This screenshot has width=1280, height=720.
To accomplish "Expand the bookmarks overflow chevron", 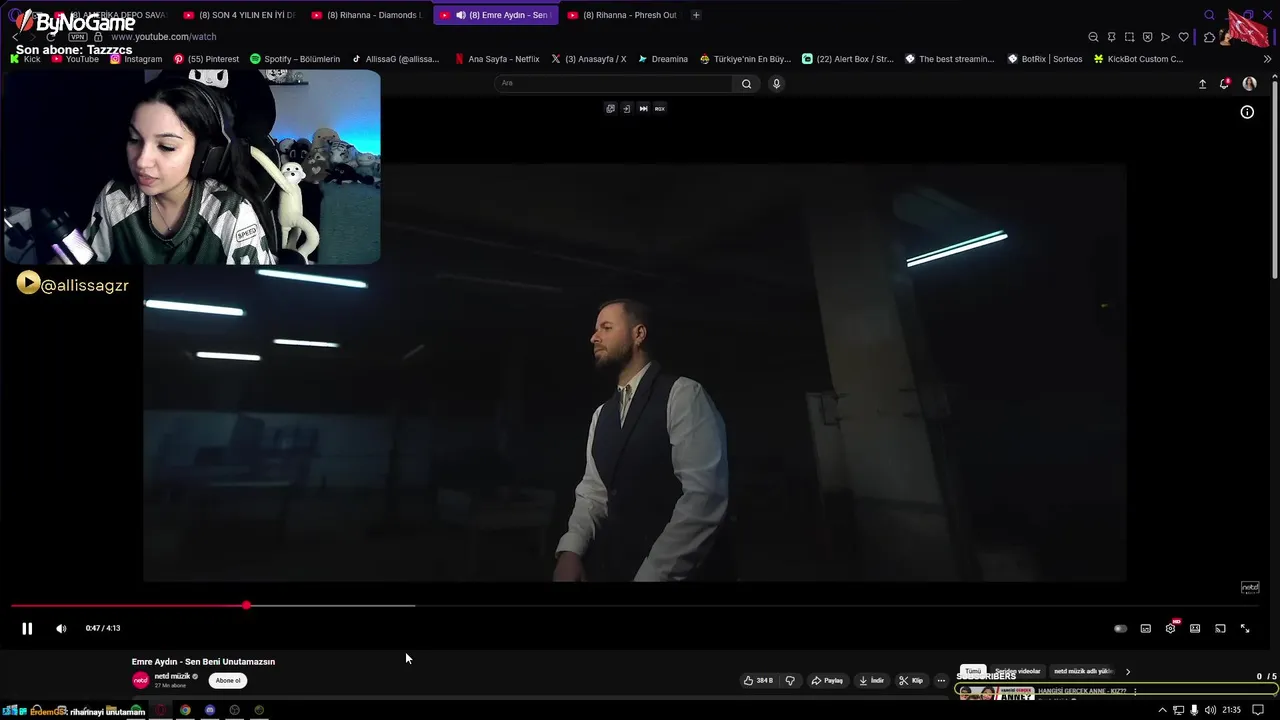I will (1267, 59).
